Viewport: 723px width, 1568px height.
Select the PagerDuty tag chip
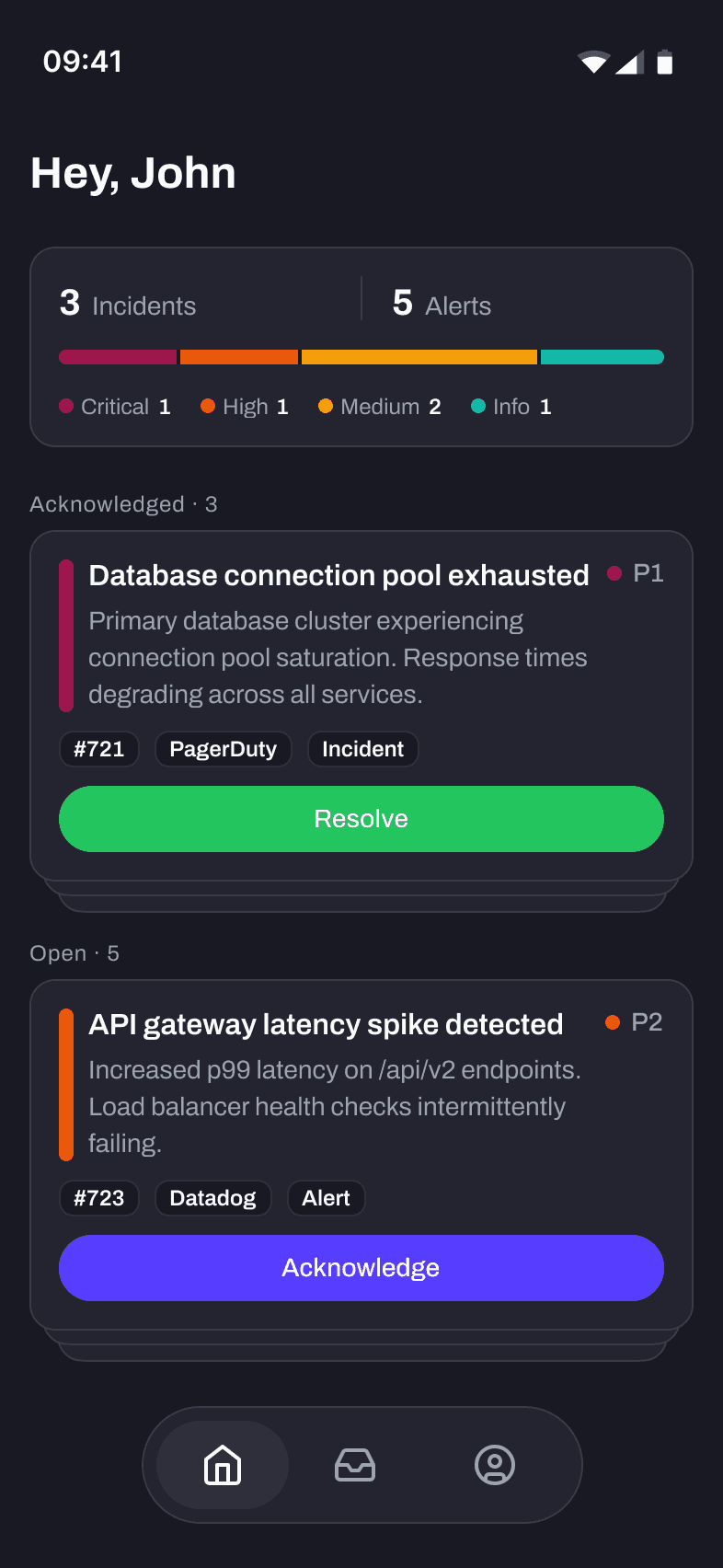pyautogui.click(x=223, y=749)
